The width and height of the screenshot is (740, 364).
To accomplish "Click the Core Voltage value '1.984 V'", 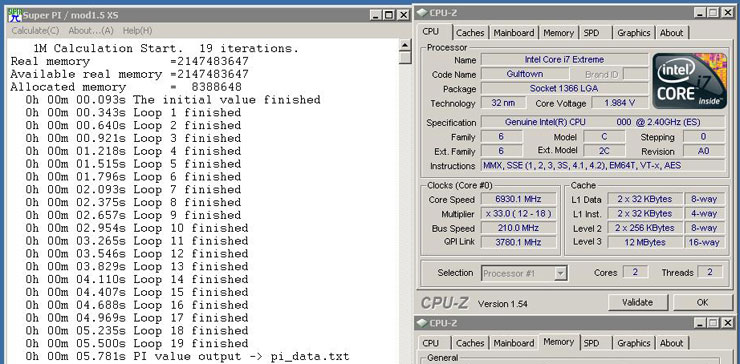I will coord(620,103).
